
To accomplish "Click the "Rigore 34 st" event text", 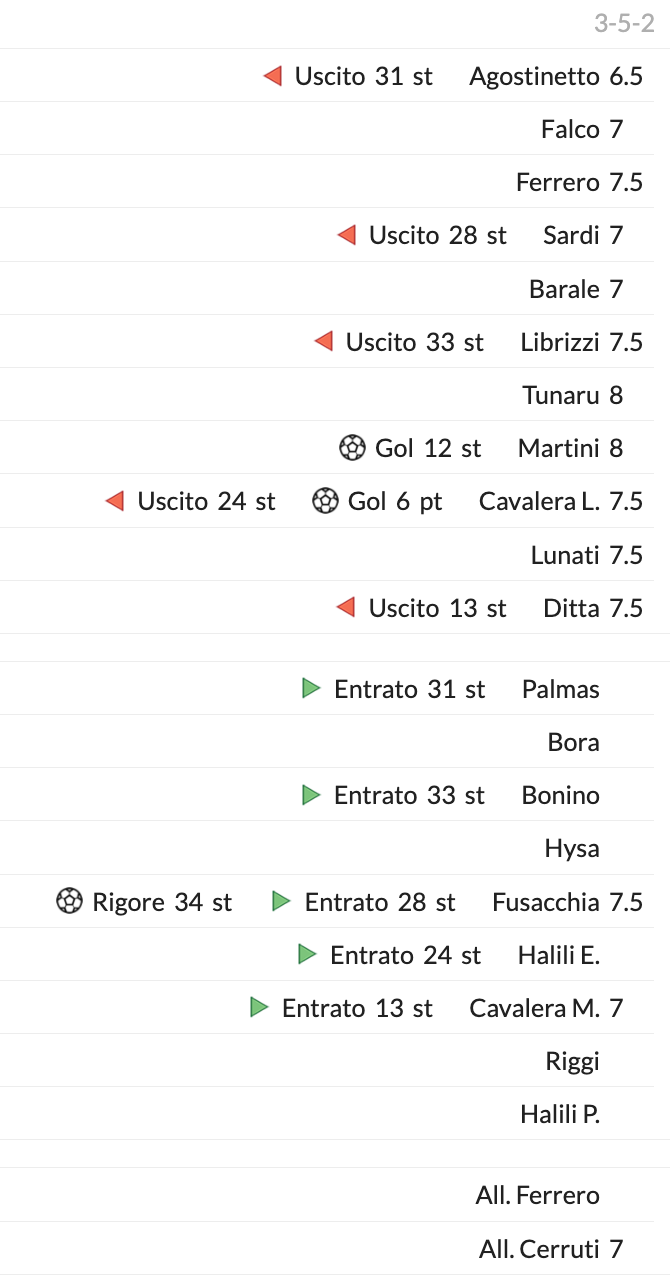I will click(162, 902).
